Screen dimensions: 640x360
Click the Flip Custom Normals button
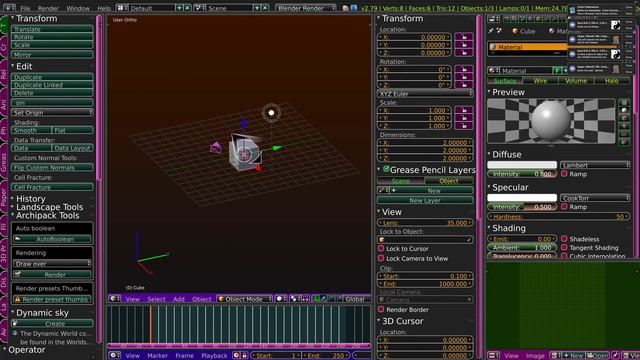52,167
